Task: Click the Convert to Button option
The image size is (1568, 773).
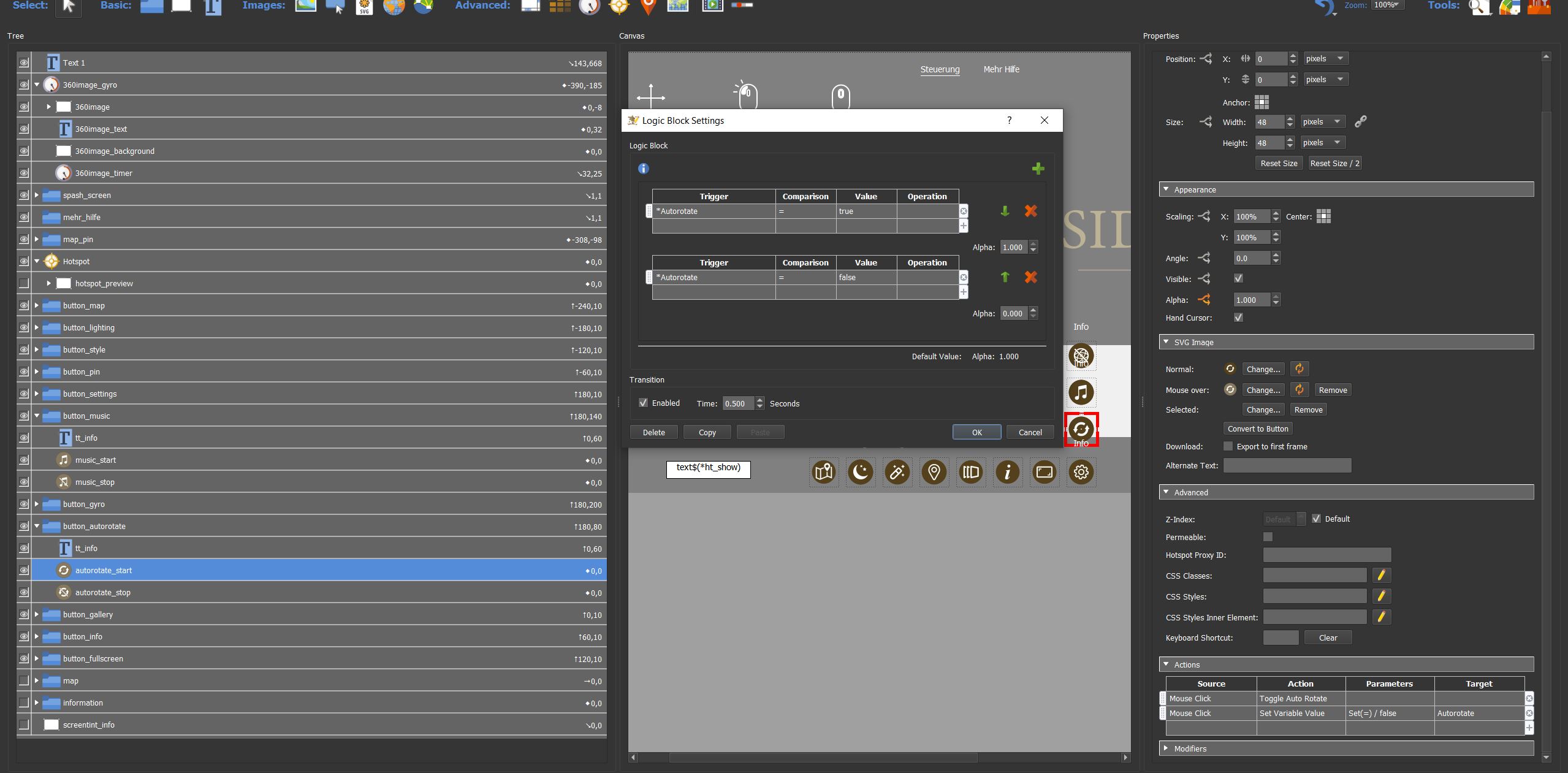Action: coord(1258,428)
